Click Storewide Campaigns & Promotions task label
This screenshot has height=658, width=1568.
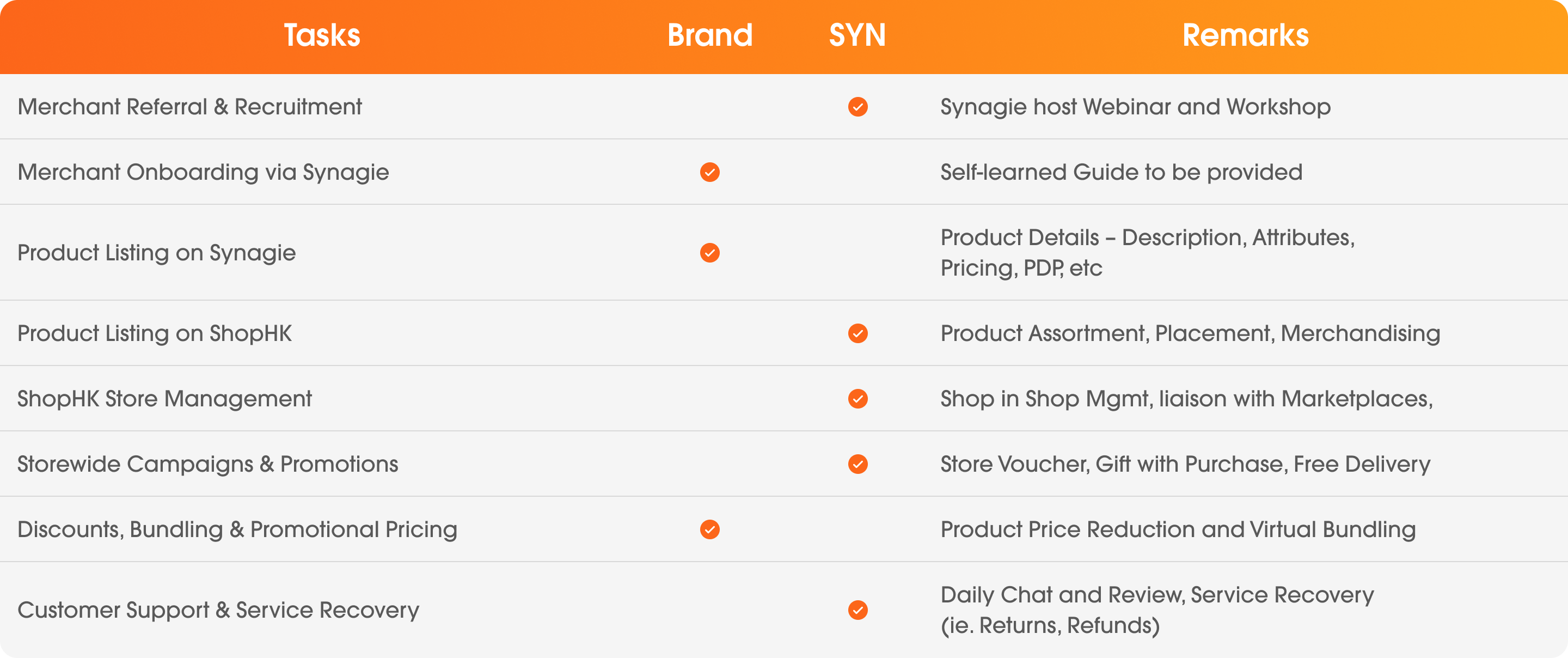point(207,464)
